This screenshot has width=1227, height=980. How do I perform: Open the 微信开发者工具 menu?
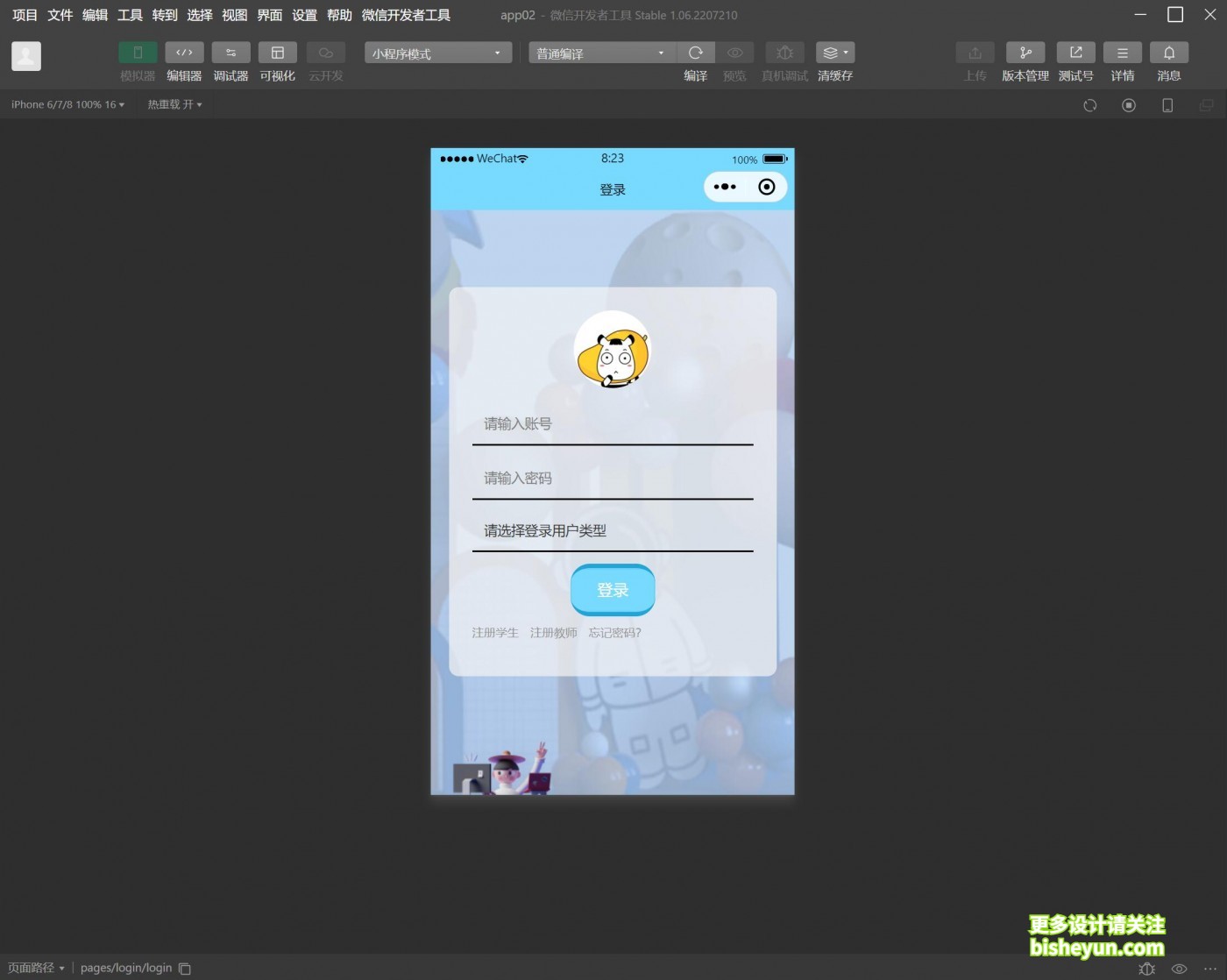tap(406, 15)
